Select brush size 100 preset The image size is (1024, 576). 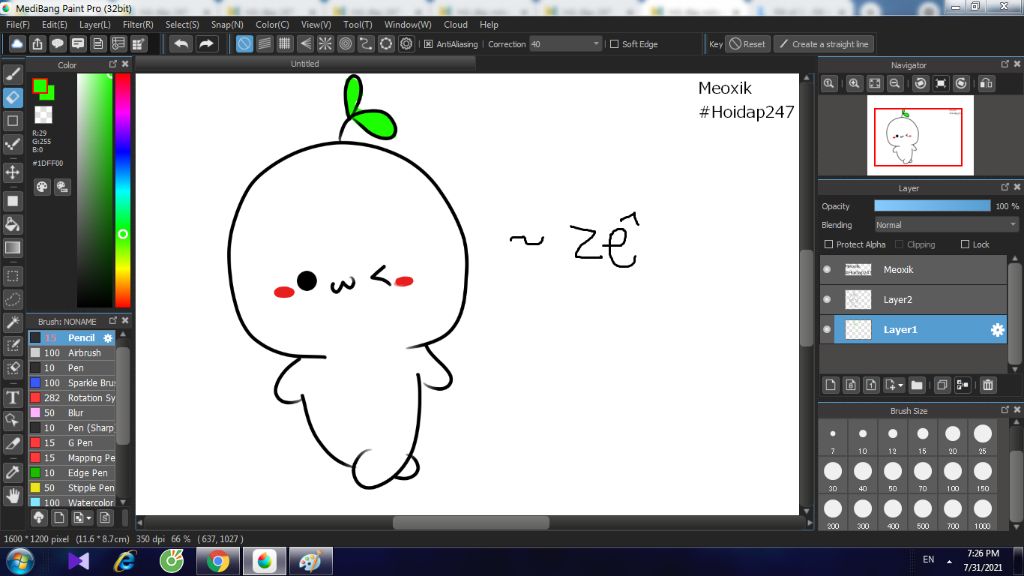pos(952,475)
